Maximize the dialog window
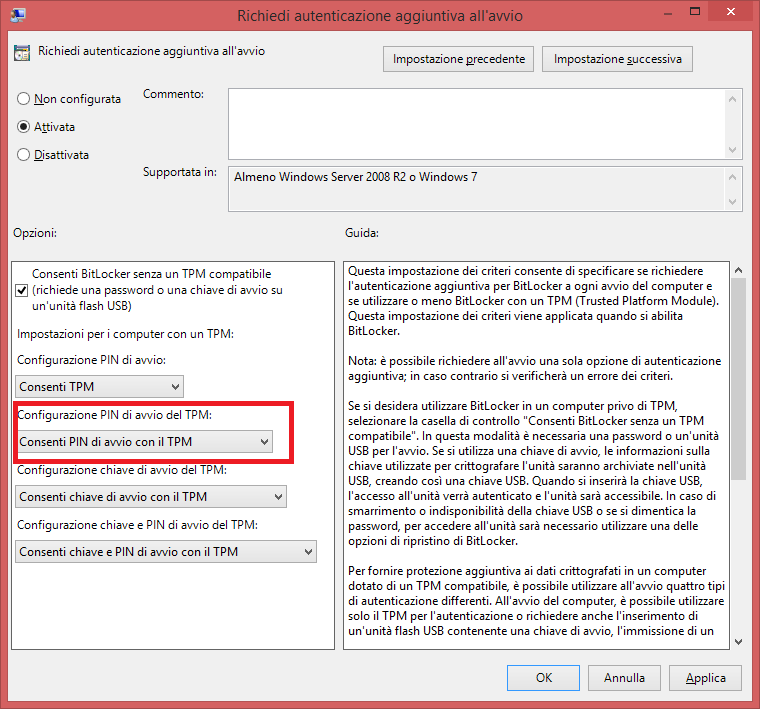The image size is (760, 709). tap(695, 12)
